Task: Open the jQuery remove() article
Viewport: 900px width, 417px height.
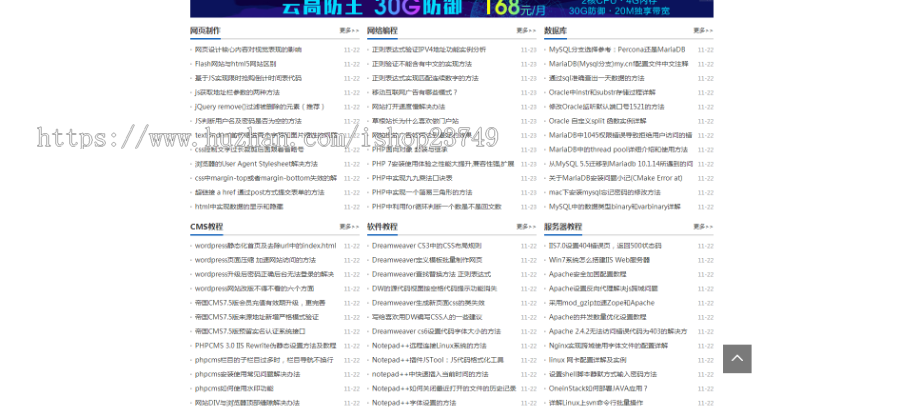Action: [x=260, y=107]
